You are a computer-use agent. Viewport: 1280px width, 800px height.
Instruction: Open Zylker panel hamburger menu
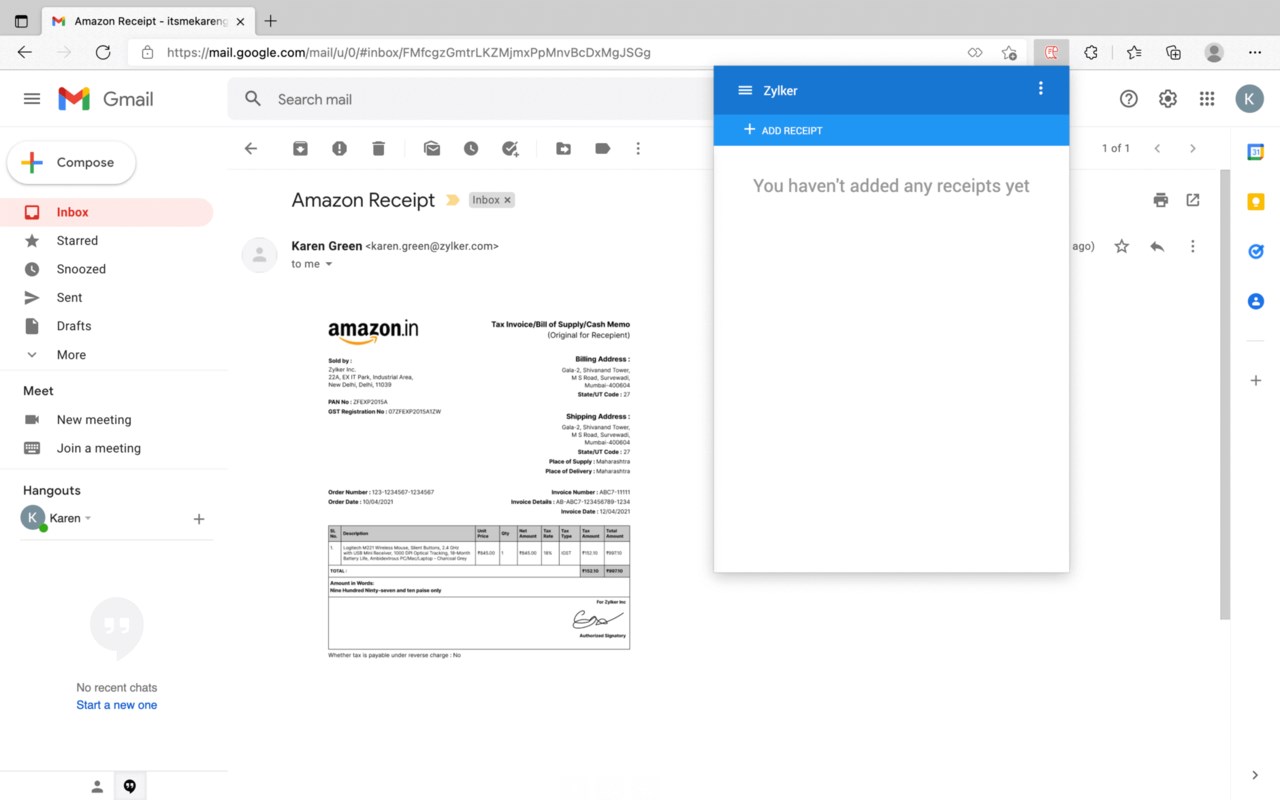[x=745, y=90]
